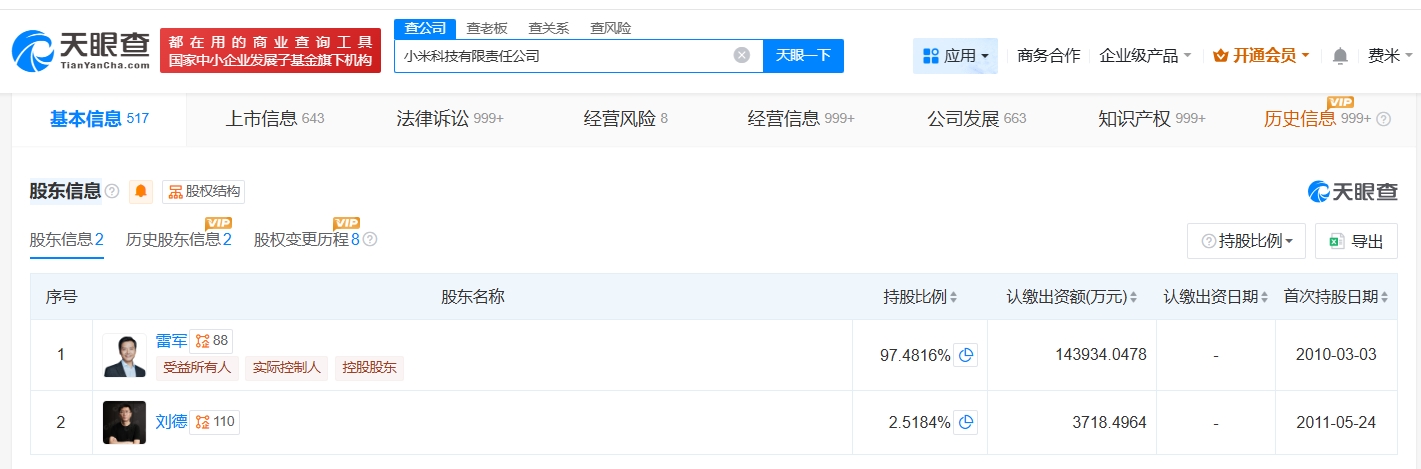Open shareholder 雷军 name link
Image resolution: width=1421 pixels, height=469 pixels.
click(171, 341)
